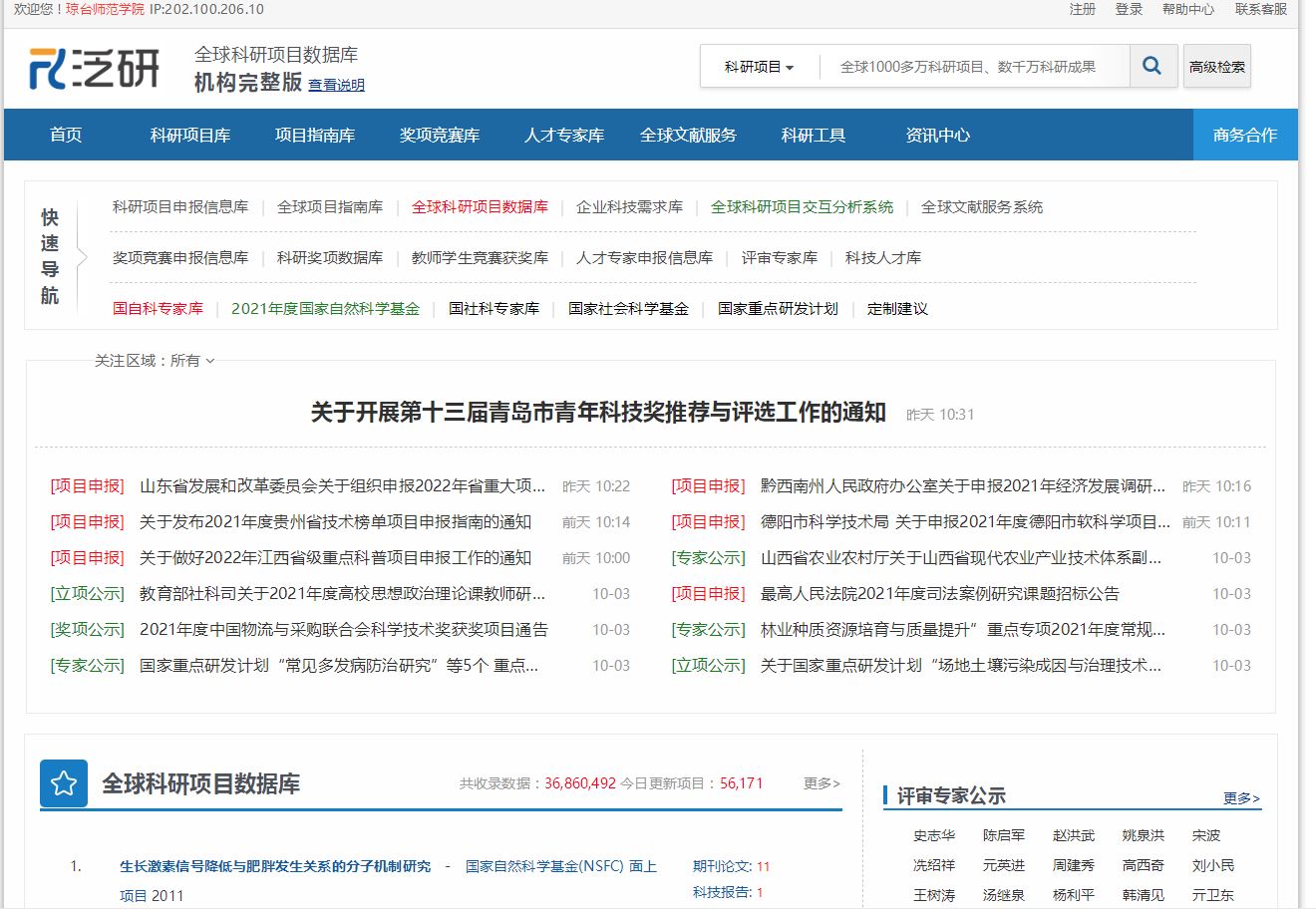
Task: Open the 全球科研项目交互分析系统 quick link
Action: [802, 207]
